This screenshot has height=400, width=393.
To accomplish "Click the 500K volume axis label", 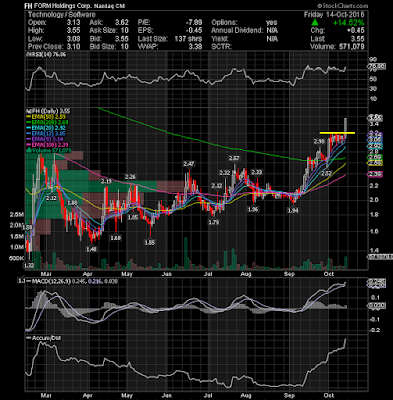I will coord(17,258).
